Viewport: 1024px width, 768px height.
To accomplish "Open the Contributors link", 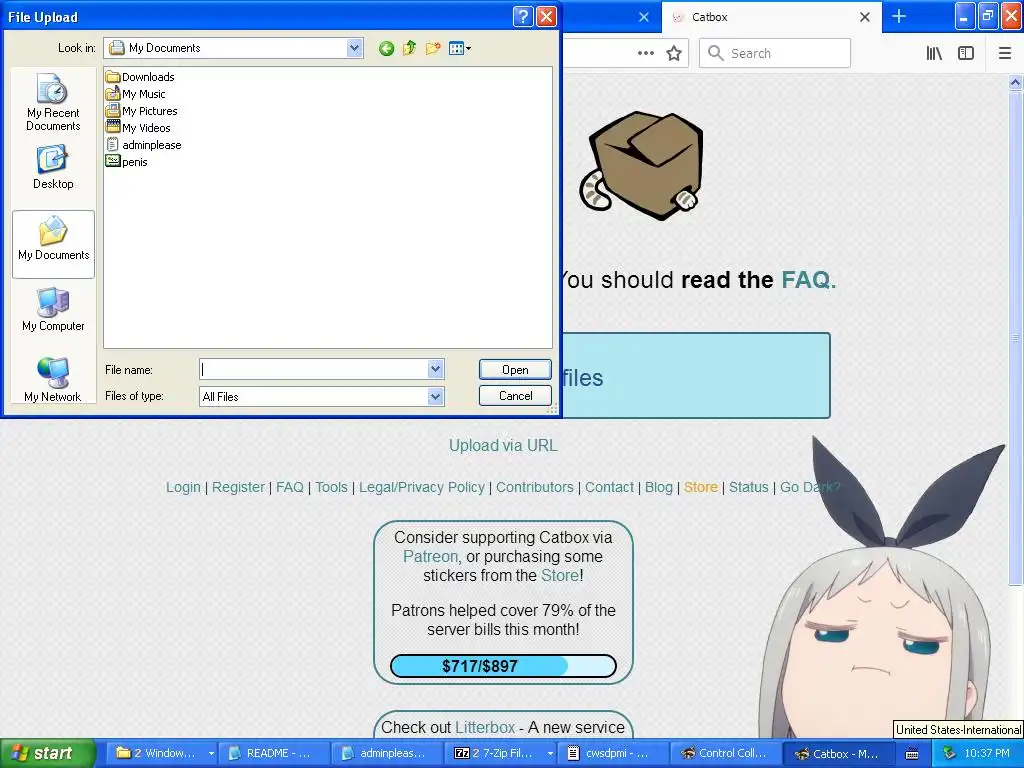I will click(x=534, y=487).
